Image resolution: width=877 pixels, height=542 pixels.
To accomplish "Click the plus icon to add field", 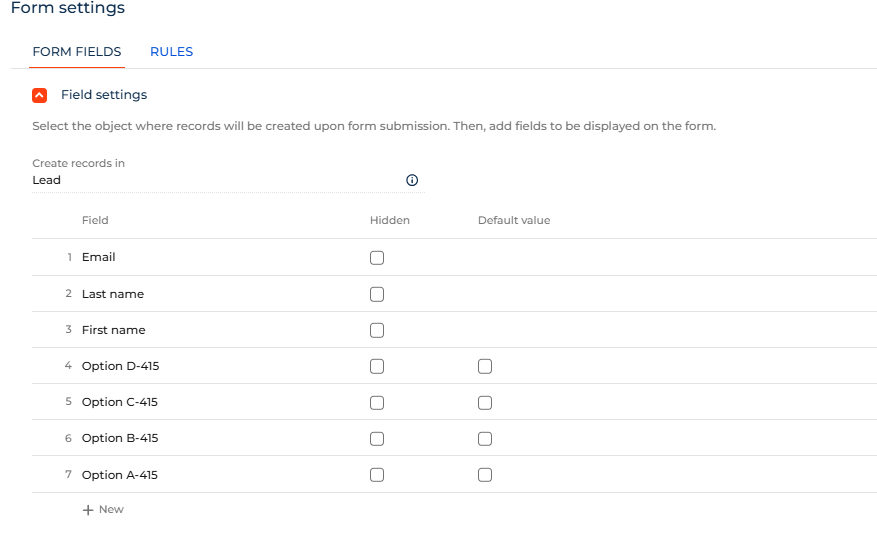I will coord(88,510).
